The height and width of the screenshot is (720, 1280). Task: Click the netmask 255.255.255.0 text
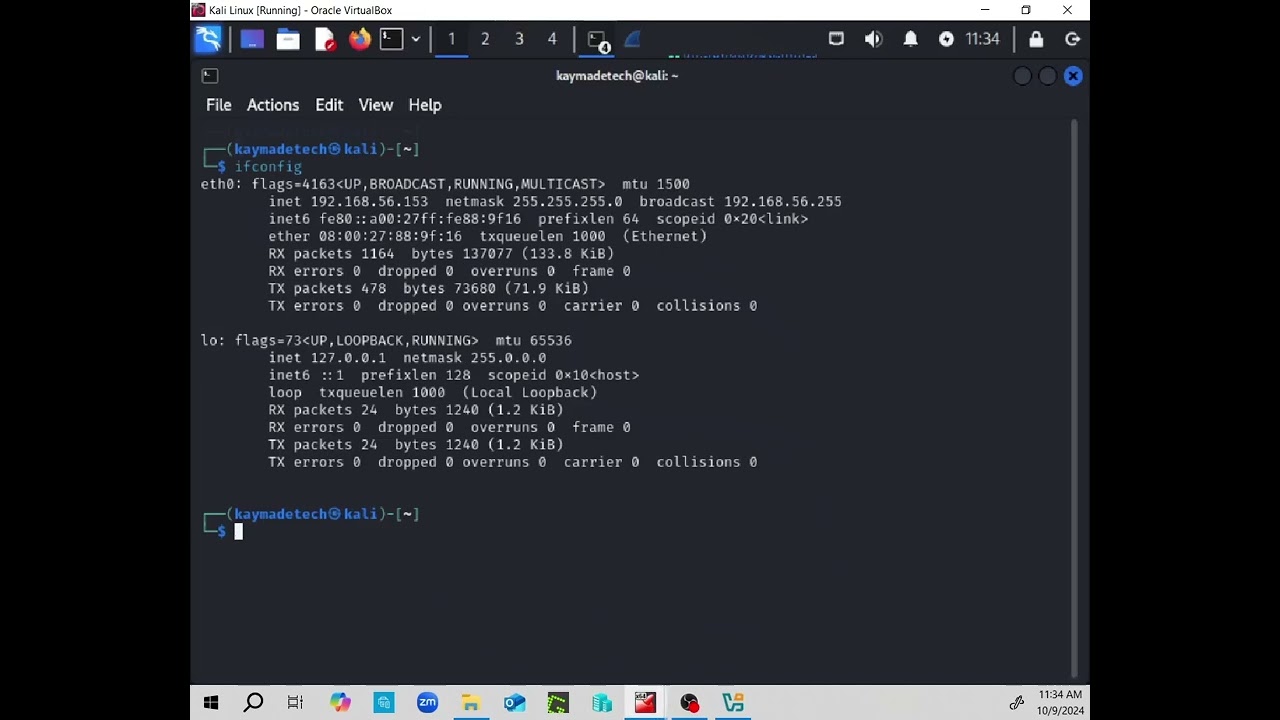(567, 201)
